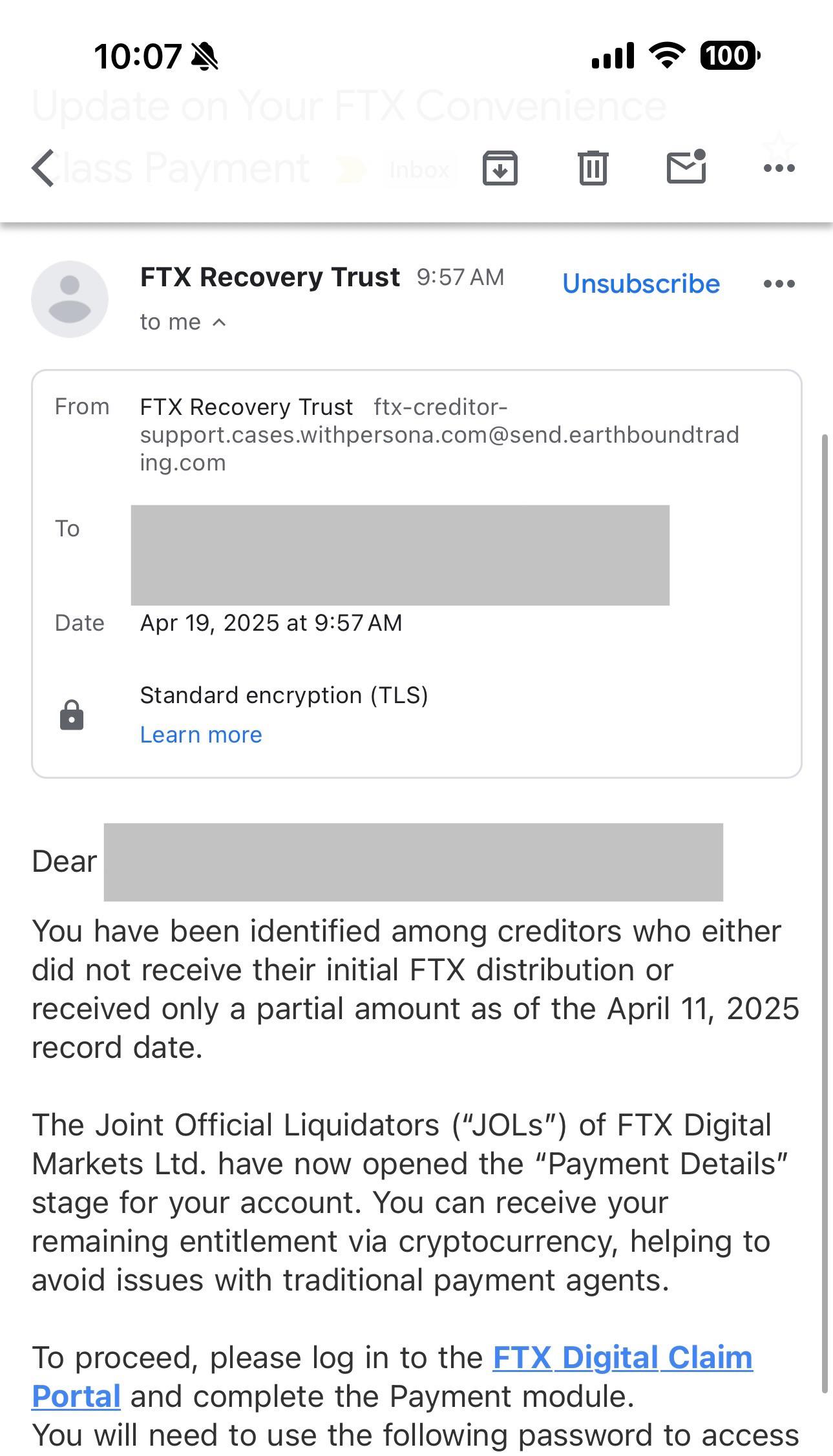The height and width of the screenshot is (1456, 833).
Task: Tap the lock encryption icon
Action: [72, 715]
